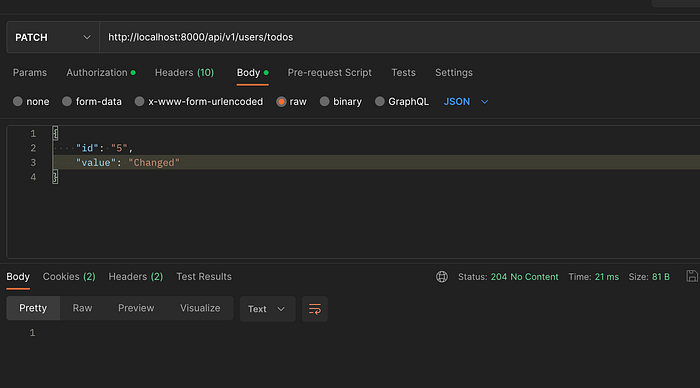Toggle the wrap lines icon

[315, 309]
